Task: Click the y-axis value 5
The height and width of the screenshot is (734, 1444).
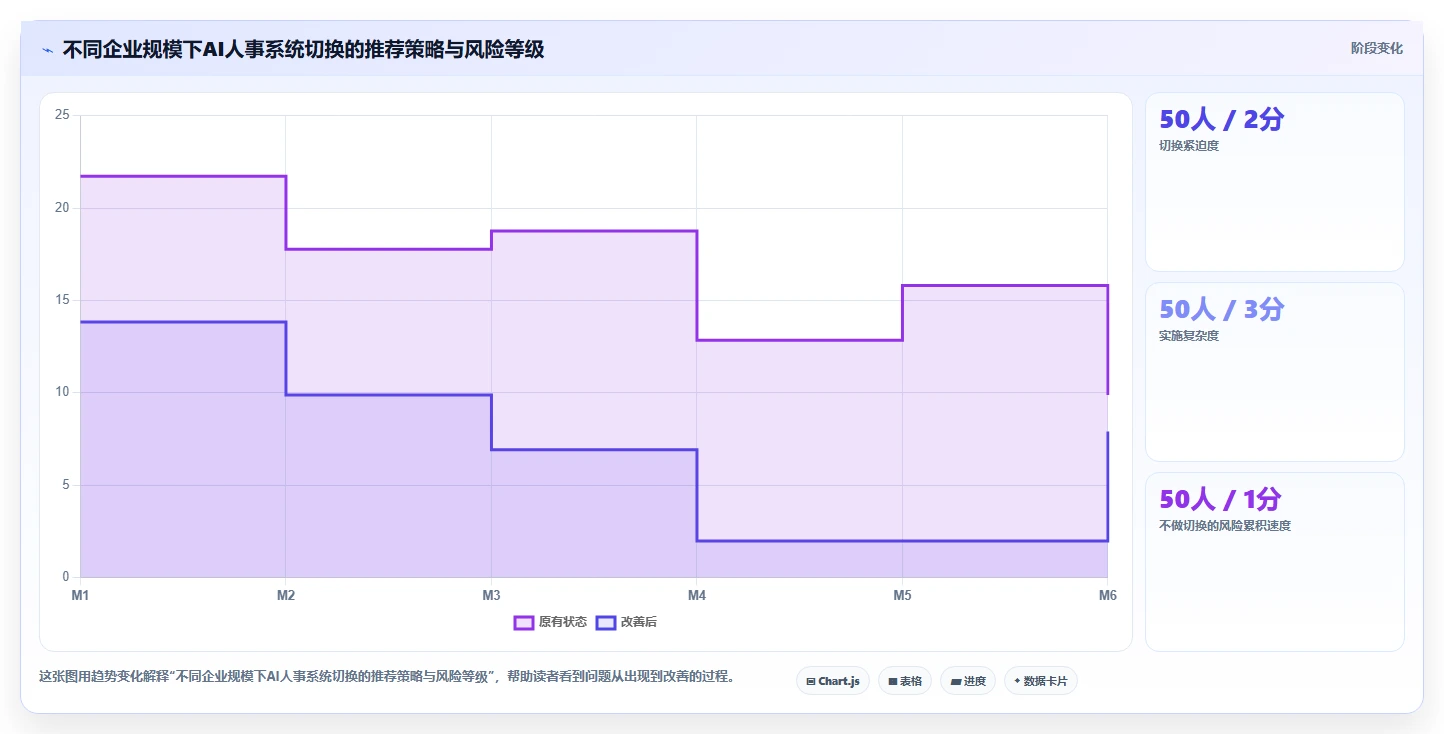Action: click(65, 485)
